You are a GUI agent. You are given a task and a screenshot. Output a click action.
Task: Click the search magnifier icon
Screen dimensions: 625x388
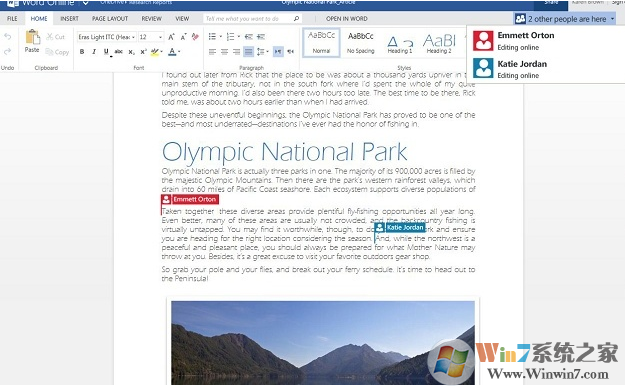296,19
